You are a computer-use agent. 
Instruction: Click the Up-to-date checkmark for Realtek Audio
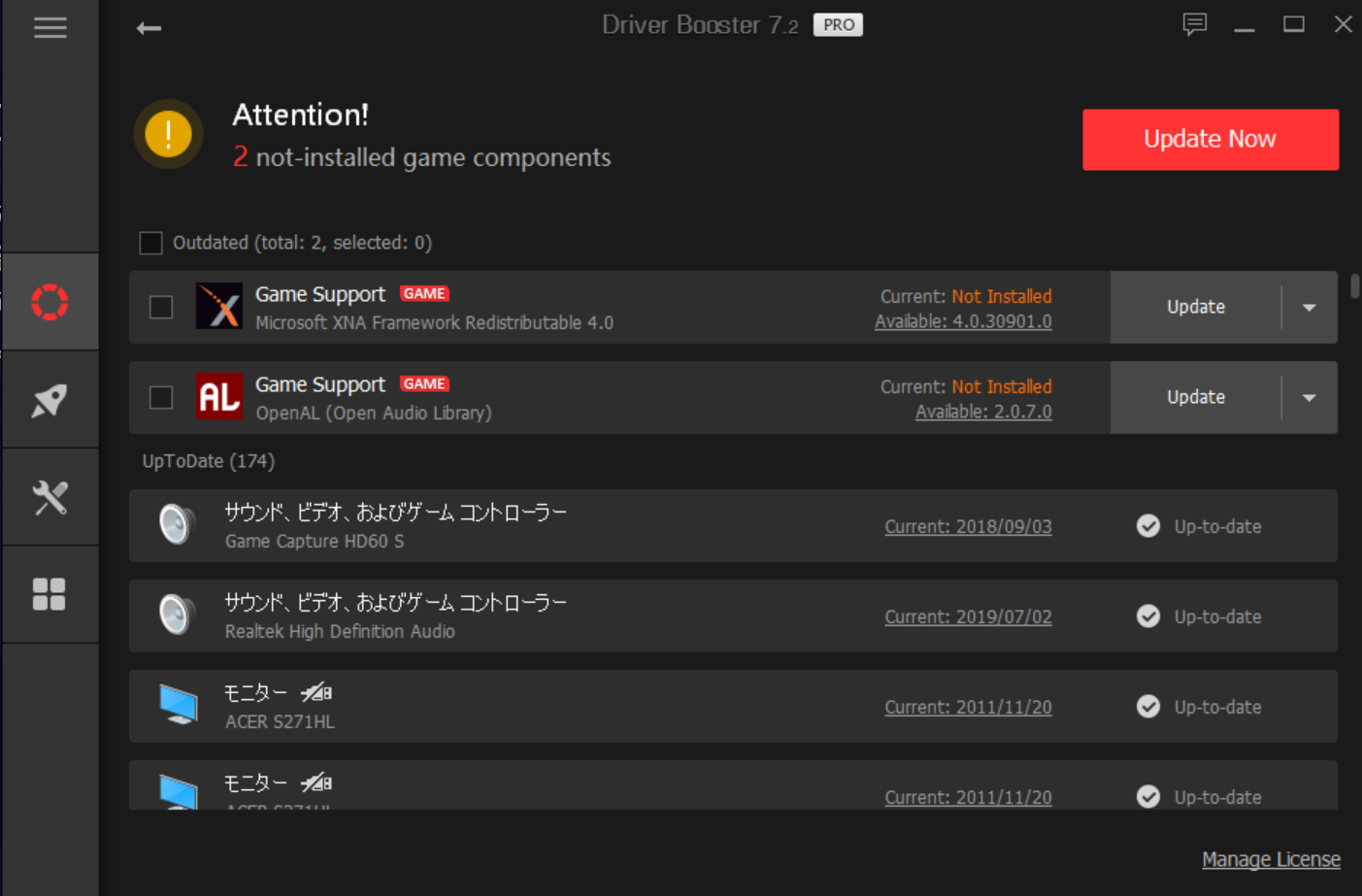click(1148, 616)
